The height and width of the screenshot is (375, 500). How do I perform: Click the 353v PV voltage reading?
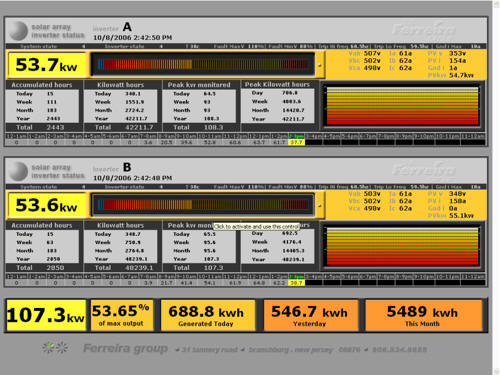(x=457, y=53)
